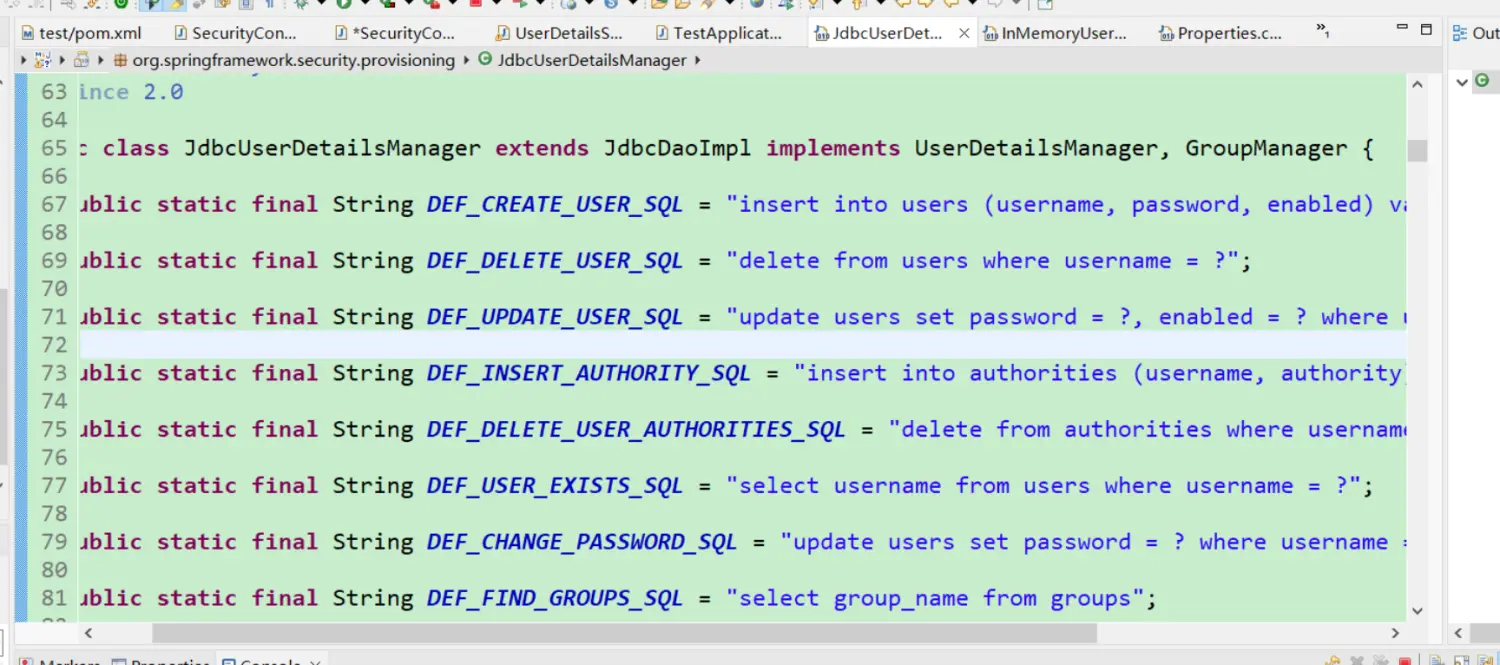Click the UserDetailsS... tab Java file icon
This screenshot has width=1500, height=665.
click(x=503, y=33)
